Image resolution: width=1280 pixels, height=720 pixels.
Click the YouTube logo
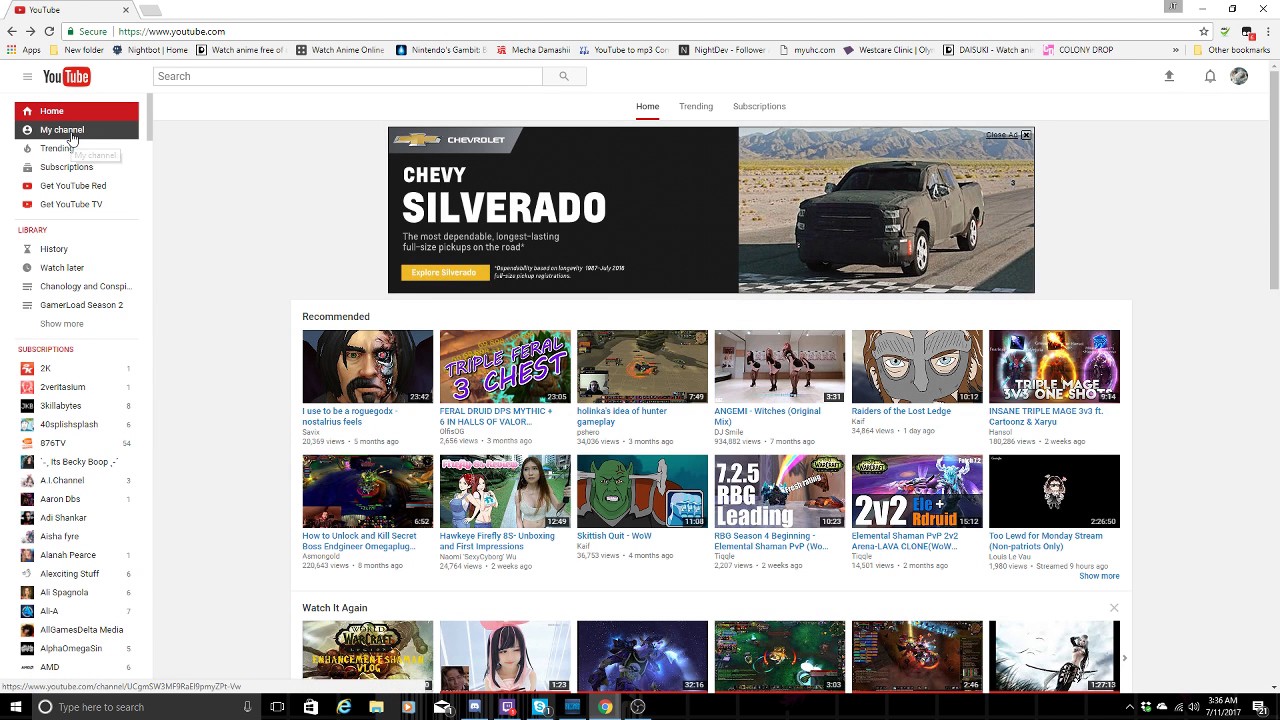[67, 77]
